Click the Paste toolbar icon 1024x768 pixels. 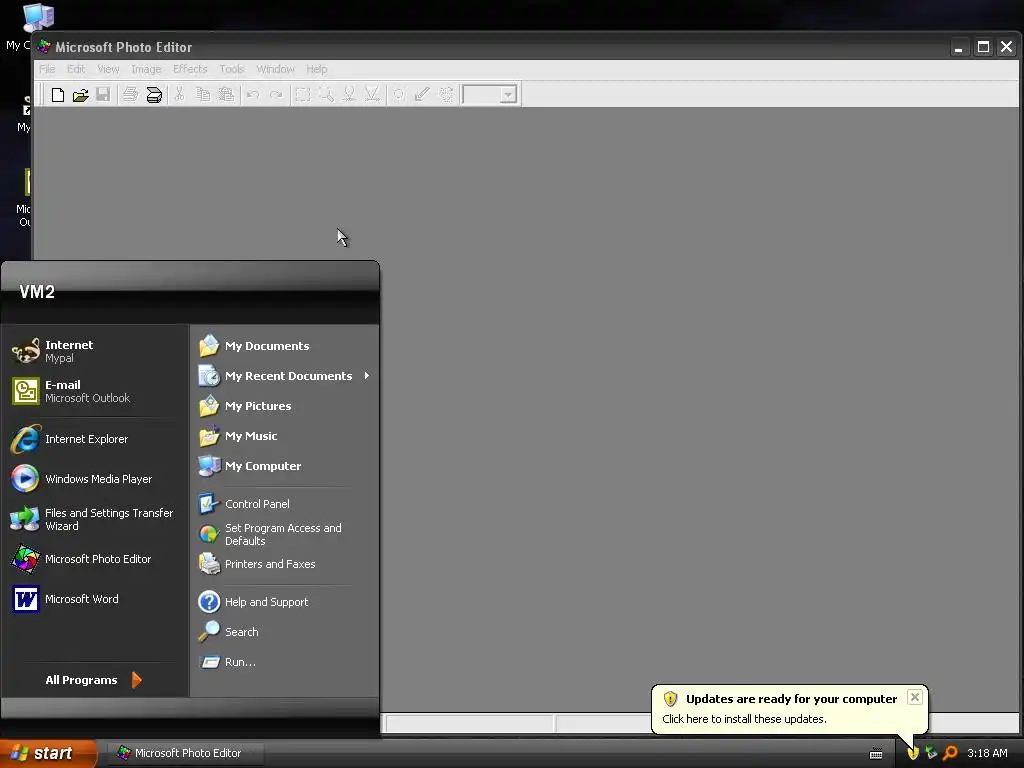(226, 95)
